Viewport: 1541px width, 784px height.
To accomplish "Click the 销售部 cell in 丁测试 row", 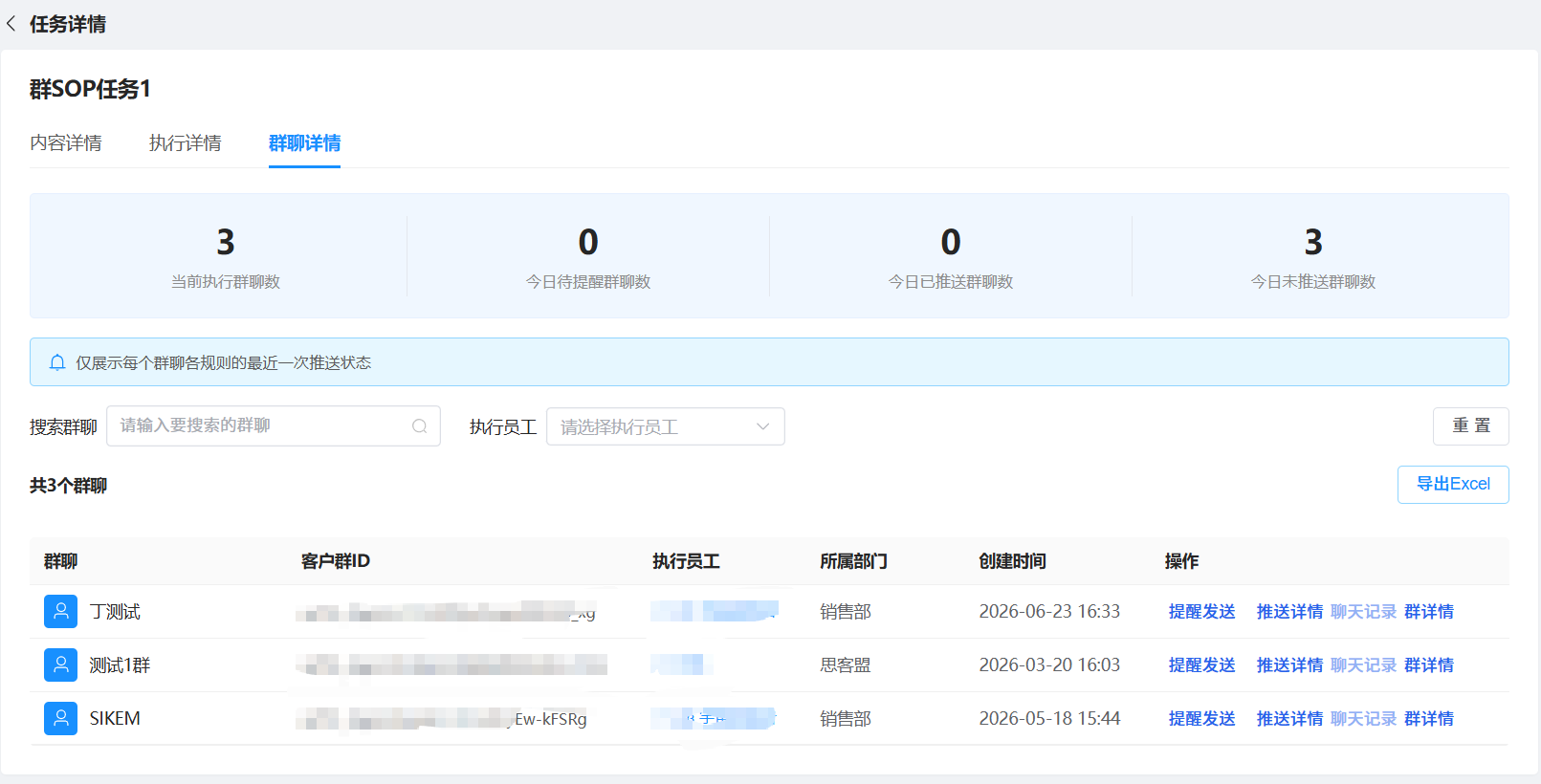I will click(x=846, y=612).
